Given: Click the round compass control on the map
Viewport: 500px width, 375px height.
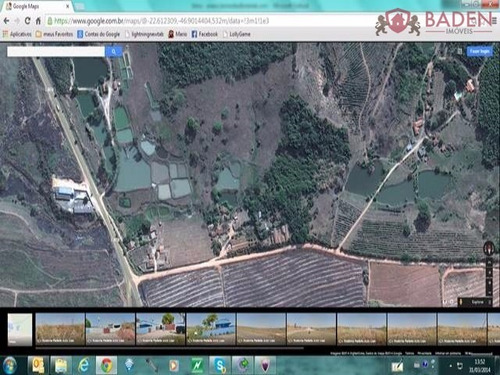Looking at the screenshot, I should tap(489, 248).
